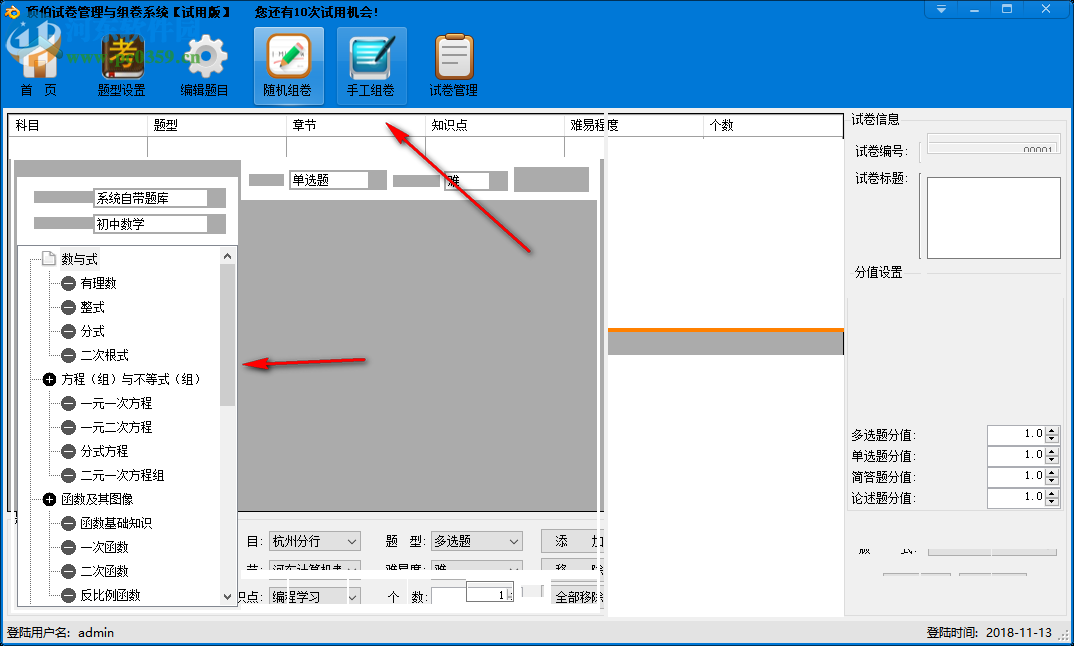Select the 整式 tree item

click(x=92, y=307)
